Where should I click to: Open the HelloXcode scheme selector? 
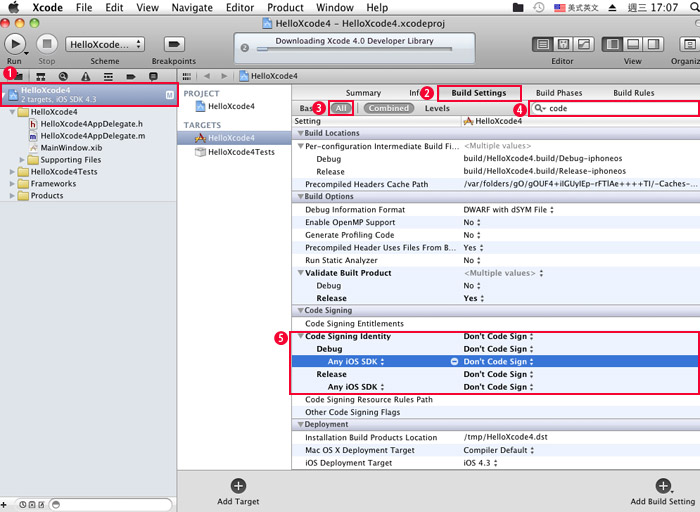[x=105, y=44]
